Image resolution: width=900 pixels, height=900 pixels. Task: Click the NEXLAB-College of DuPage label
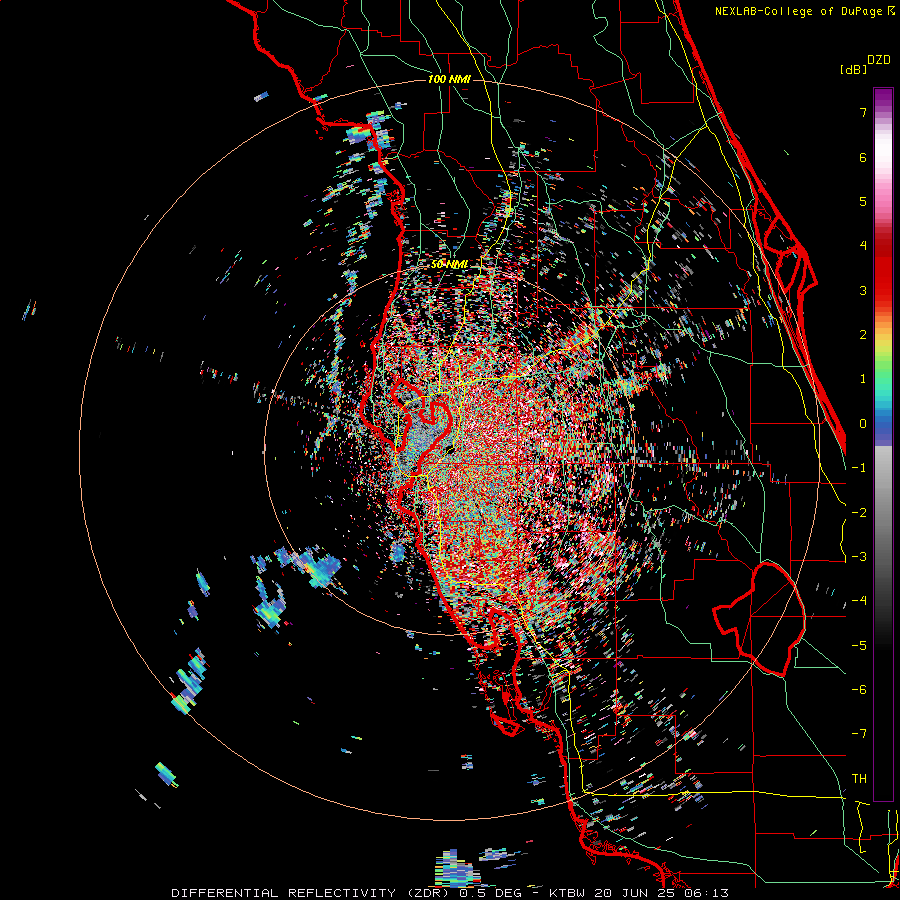800,11
